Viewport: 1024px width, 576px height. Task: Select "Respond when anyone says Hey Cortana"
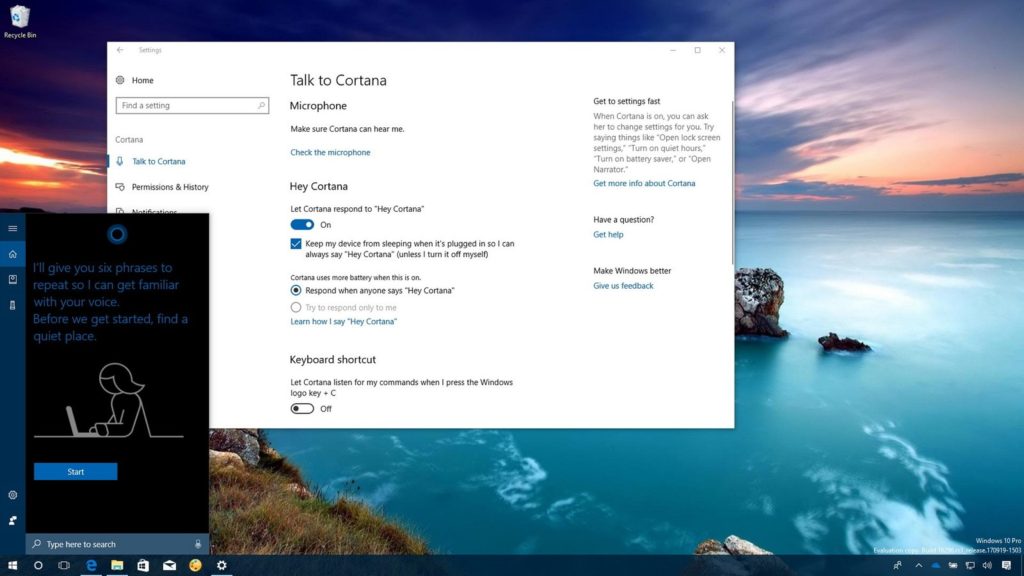[296, 290]
